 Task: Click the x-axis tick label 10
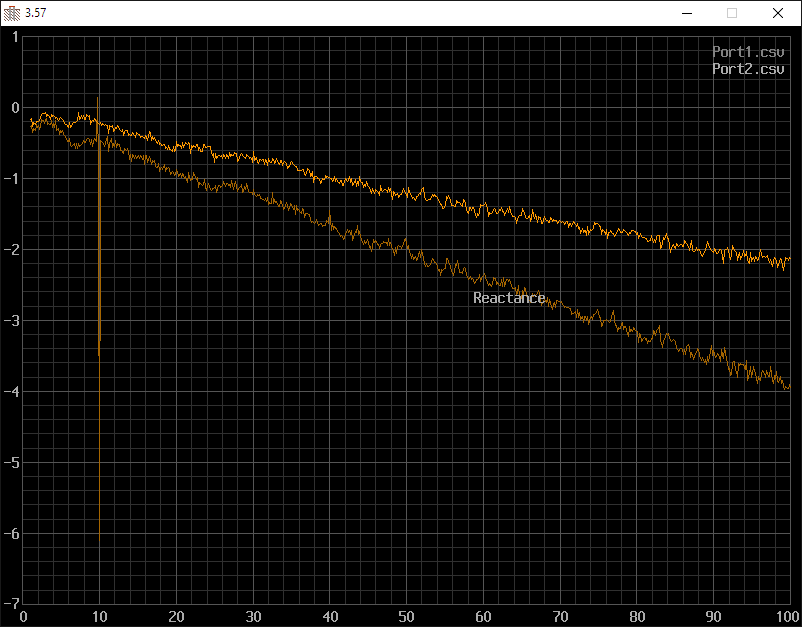point(99,617)
